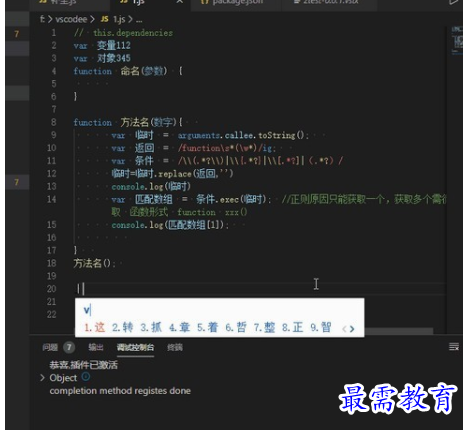Switch to the package.json editor tab
Screen dimensions: 463x430
click(x=236, y=3)
